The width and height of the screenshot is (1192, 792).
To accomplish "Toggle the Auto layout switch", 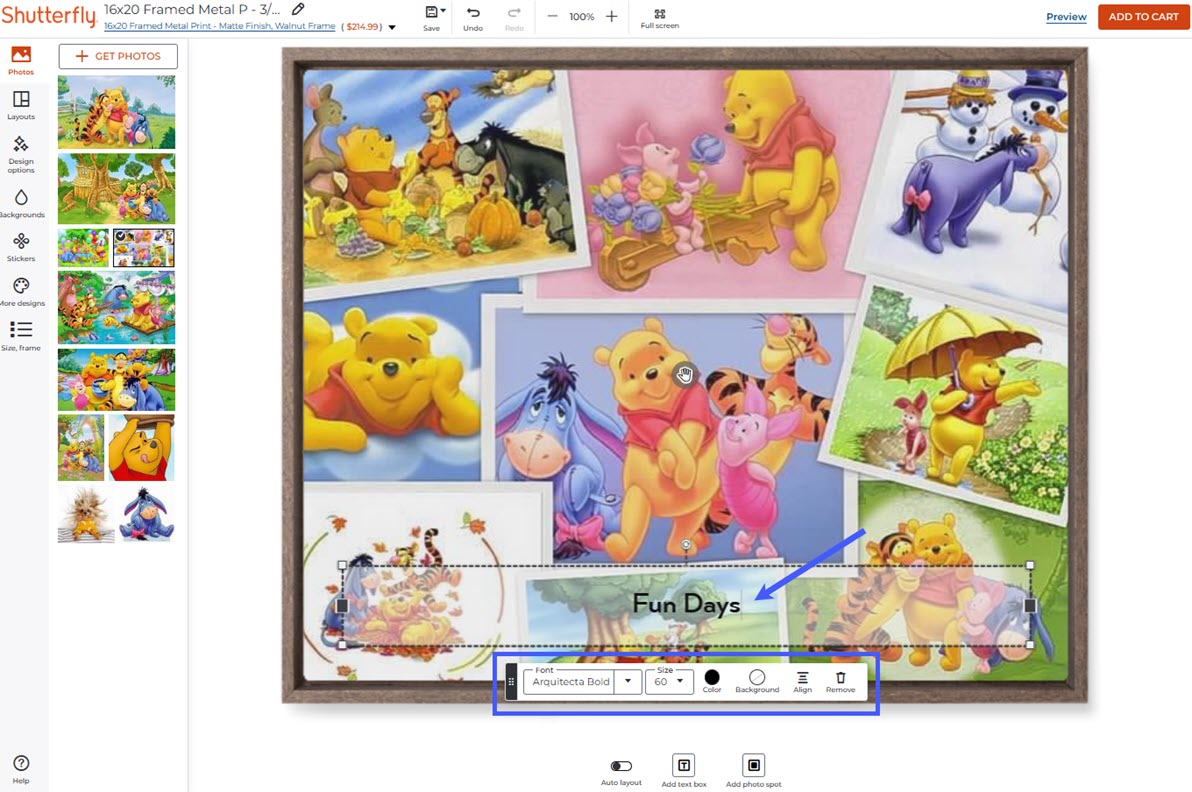I will 621,765.
